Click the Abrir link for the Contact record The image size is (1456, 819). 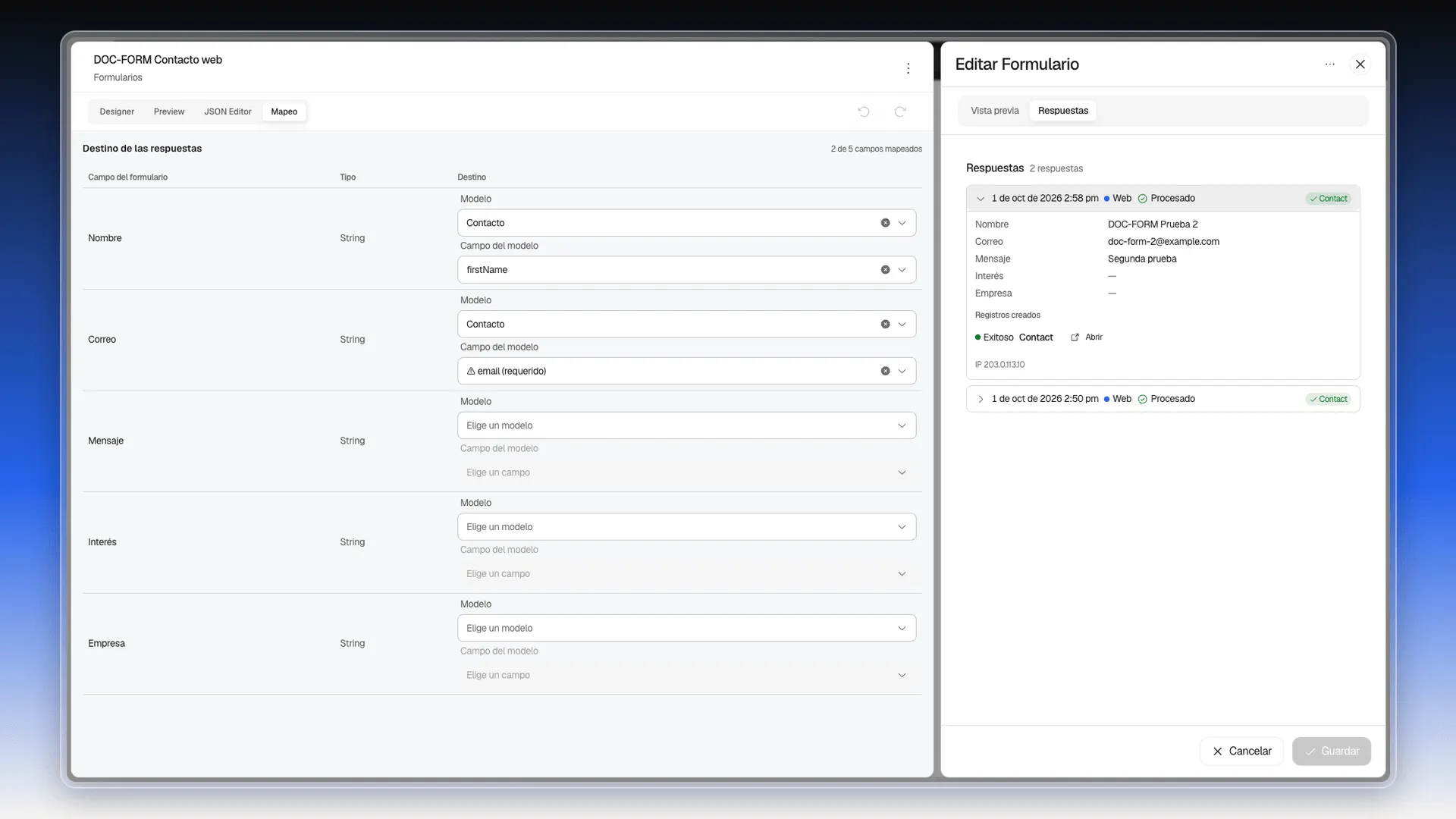(x=1094, y=337)
